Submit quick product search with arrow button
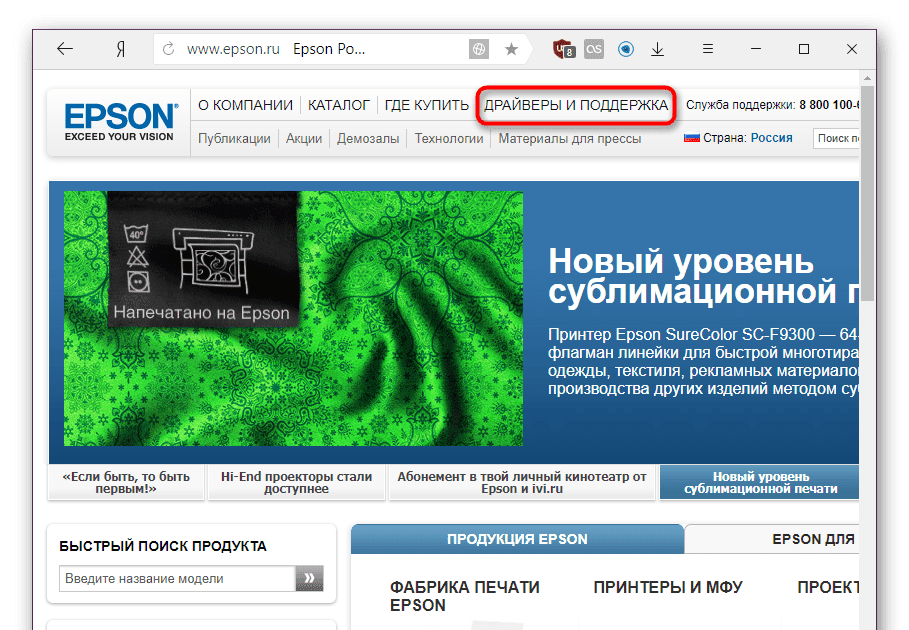Image resolution: width=909 pixels, height=630 pixels. [x=310, y=578]
